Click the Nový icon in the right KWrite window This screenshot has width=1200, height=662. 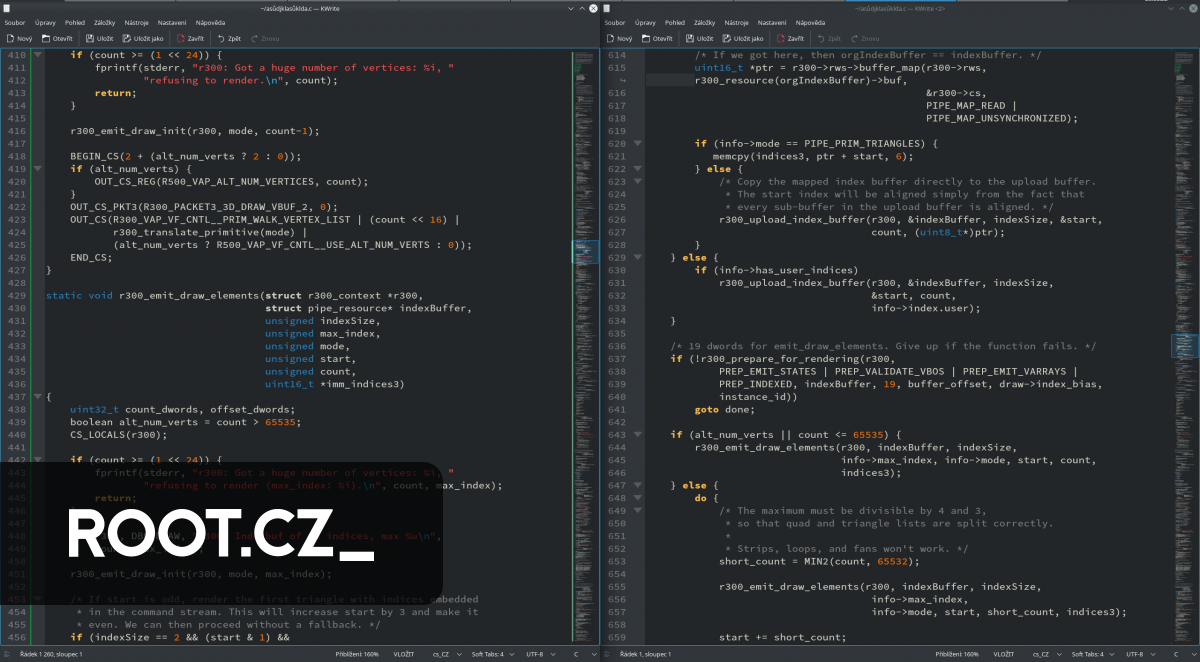coord(622,38)
